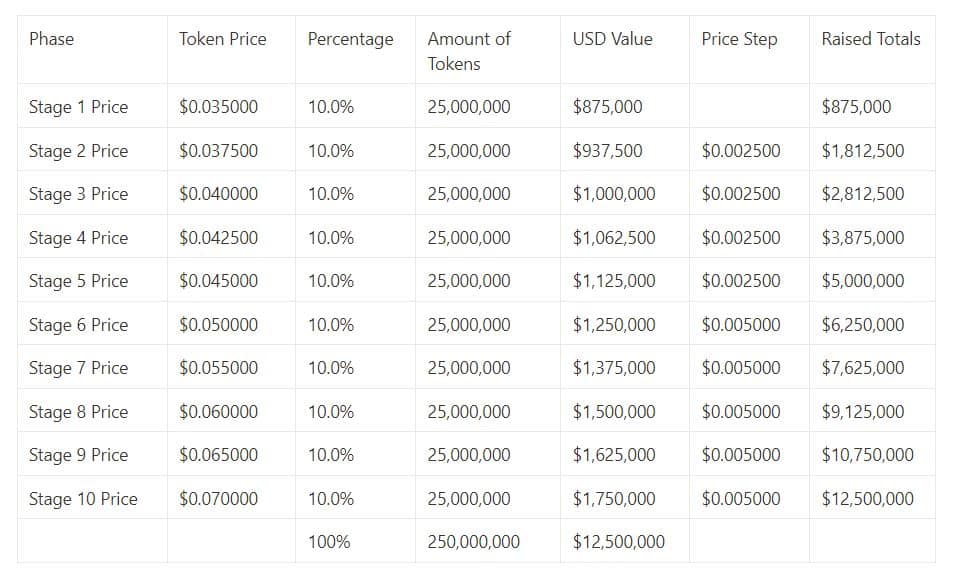957x576 pixels.
Task: Select the $0.070000 token price cell
Action: [x=218, y=499]
